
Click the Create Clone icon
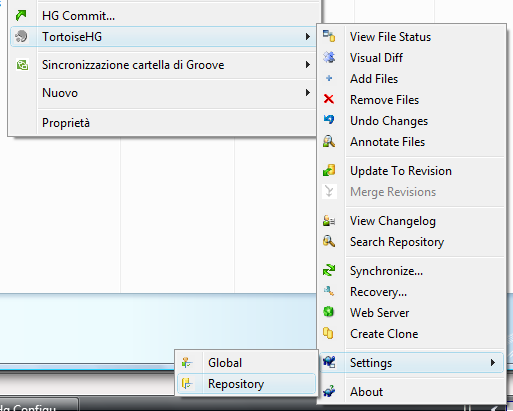pos(328,333)
